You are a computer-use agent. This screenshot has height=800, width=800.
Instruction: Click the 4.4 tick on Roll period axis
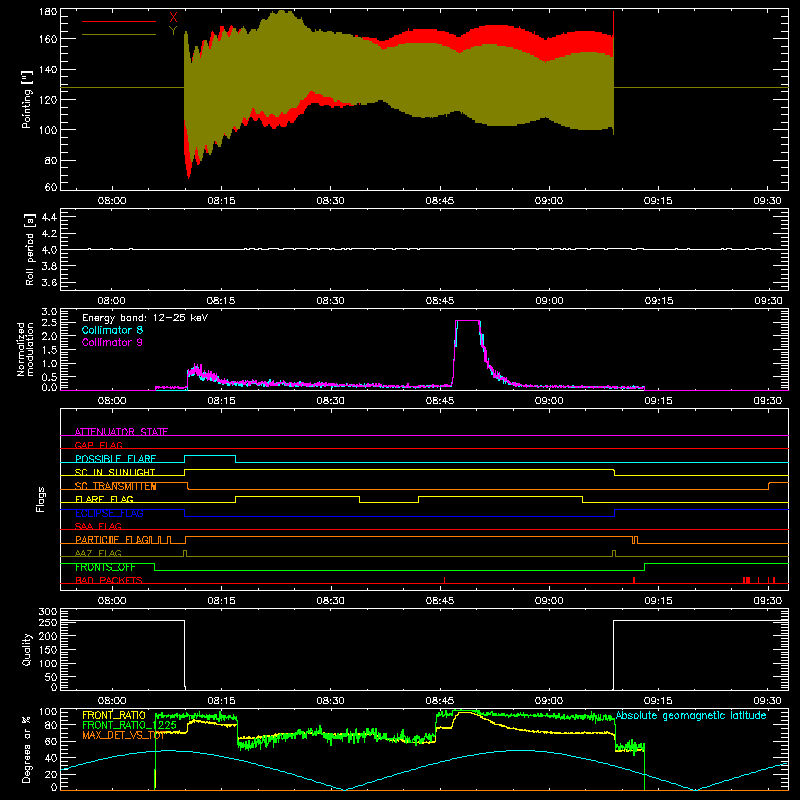coord(49,217)
